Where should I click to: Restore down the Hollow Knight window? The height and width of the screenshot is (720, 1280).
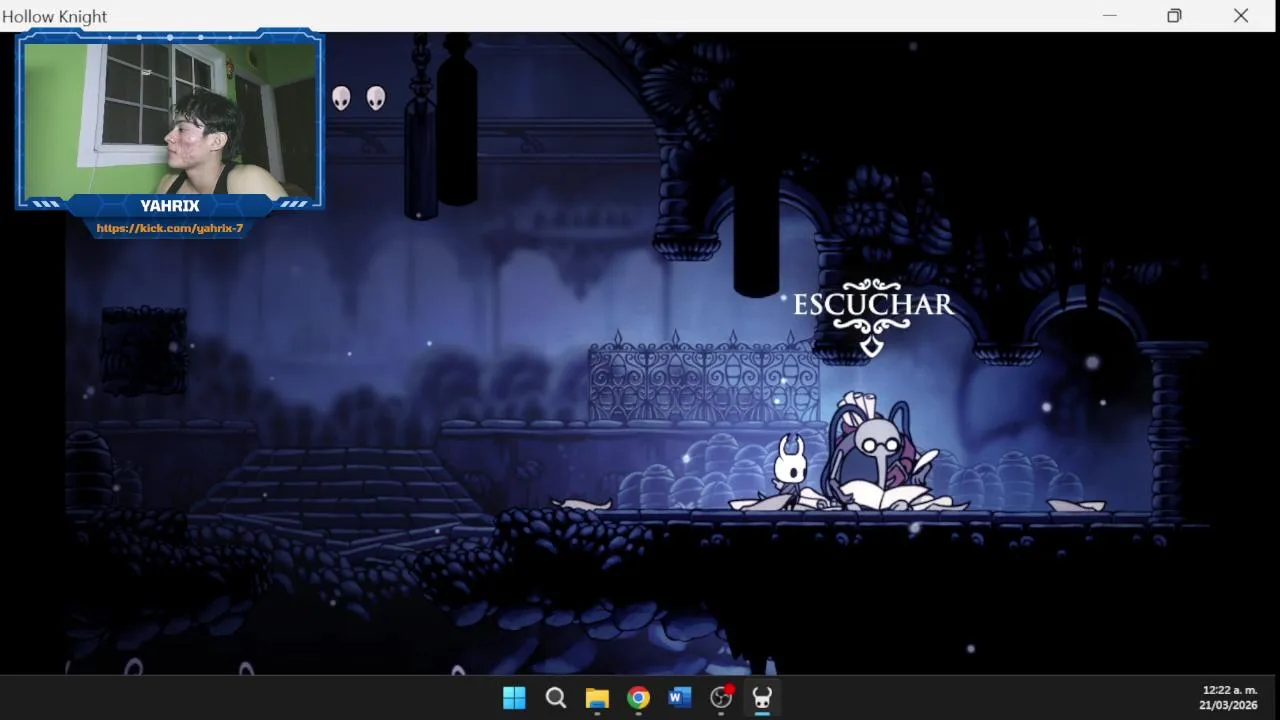(x=1174, y=16)
